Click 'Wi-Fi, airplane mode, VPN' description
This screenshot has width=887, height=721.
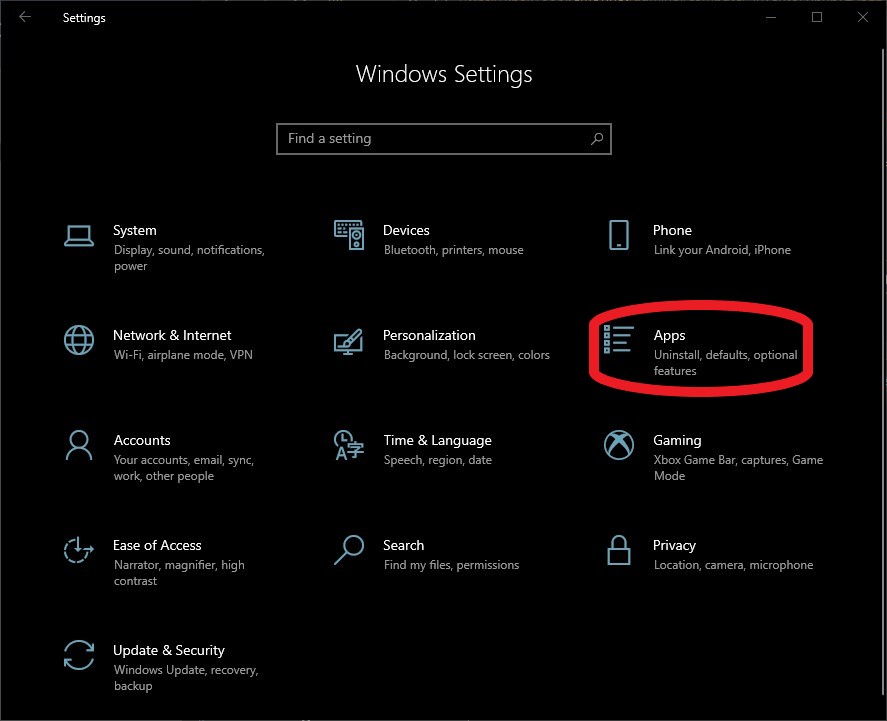pyautogui.click(x=183, y=355)
